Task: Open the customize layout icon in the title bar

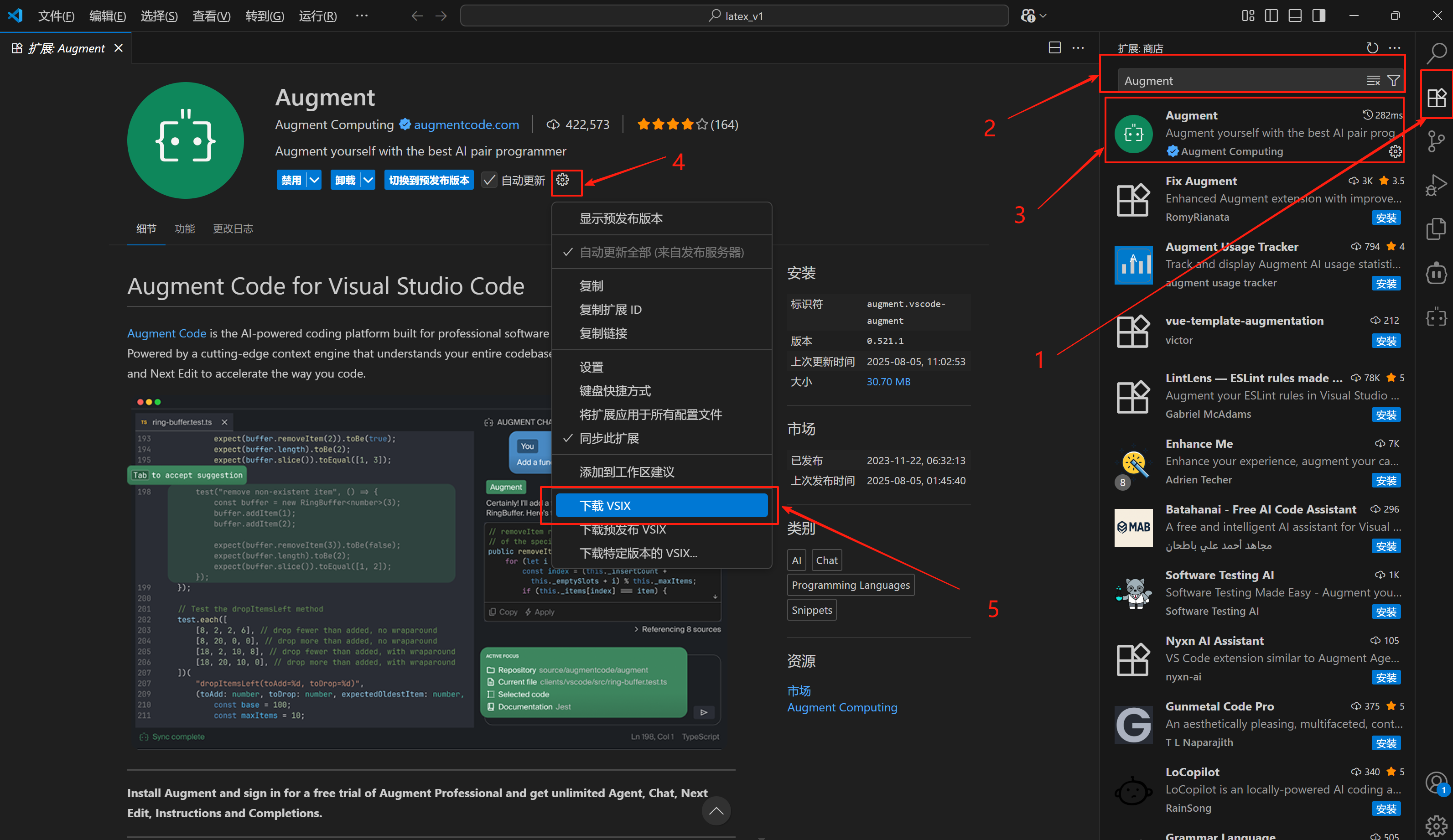Action: [1248, 16]
